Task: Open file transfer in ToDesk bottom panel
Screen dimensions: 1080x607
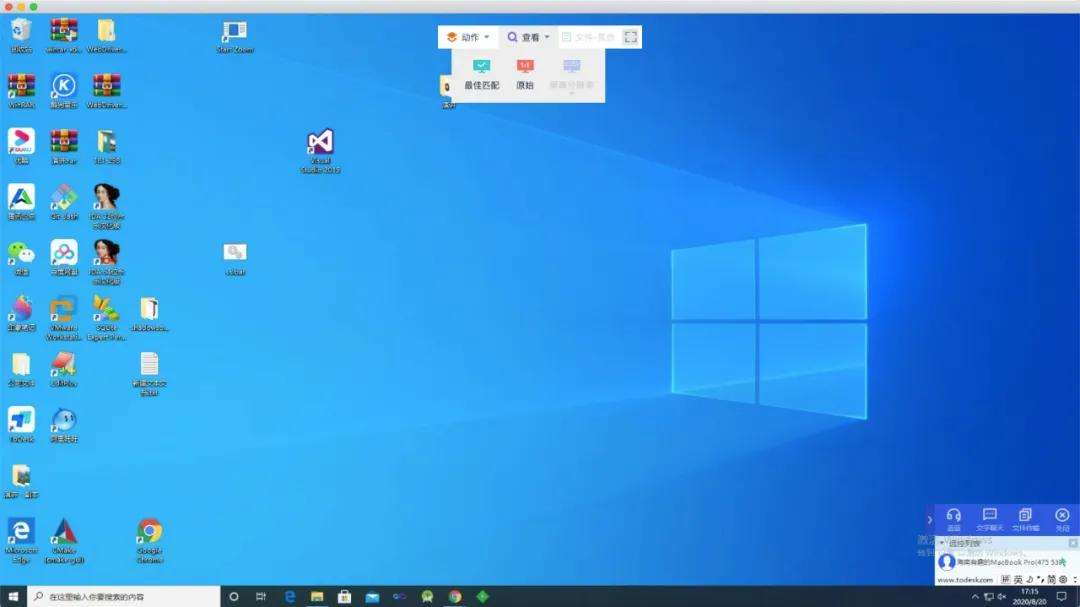Action: coord(1026,519)
